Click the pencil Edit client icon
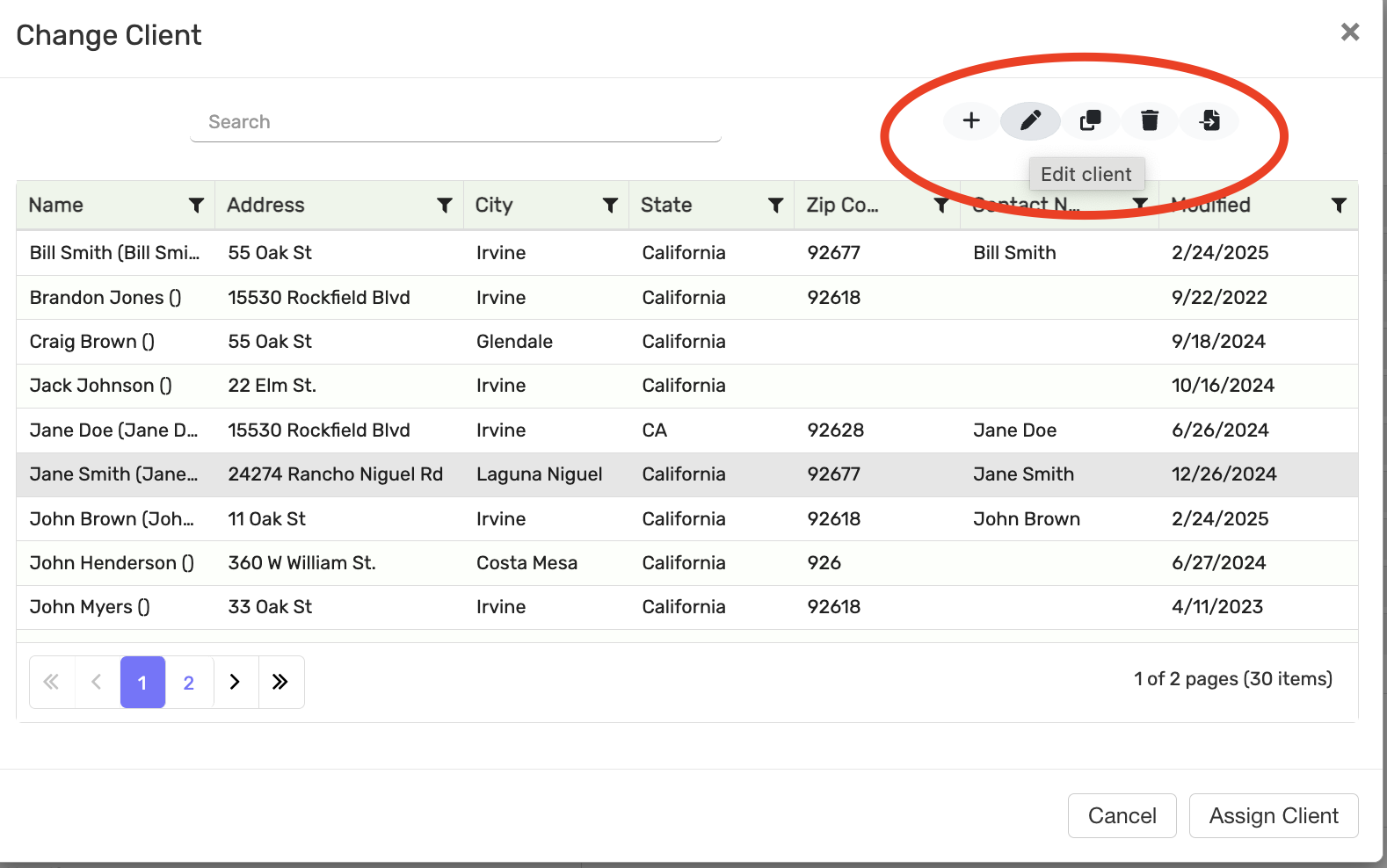Image resolution: width=1387 pixels, height=868 pixels. click(1030, 120)
